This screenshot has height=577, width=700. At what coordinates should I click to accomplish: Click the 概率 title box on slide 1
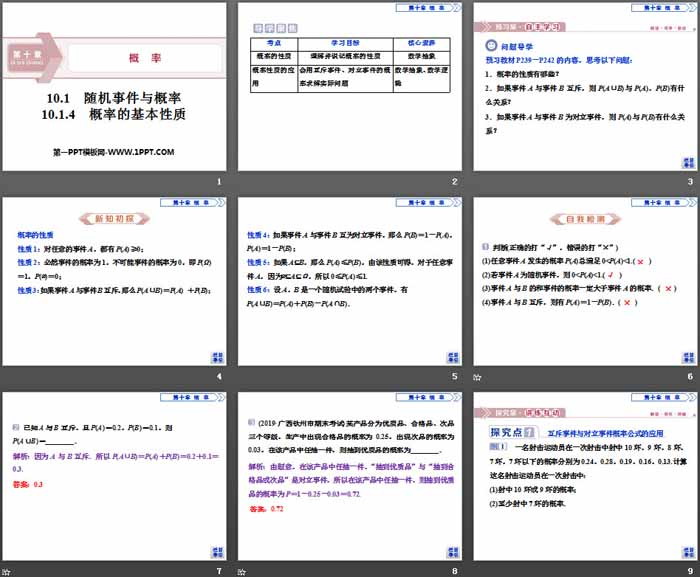click(x=146, y=58)
